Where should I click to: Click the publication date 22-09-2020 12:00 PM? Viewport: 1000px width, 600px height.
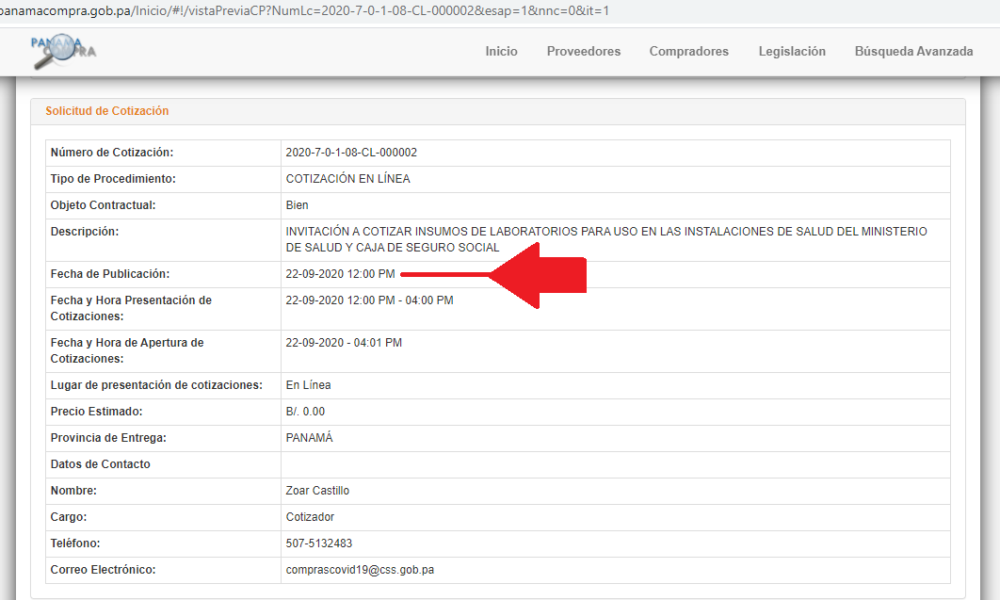click(341, 274)
